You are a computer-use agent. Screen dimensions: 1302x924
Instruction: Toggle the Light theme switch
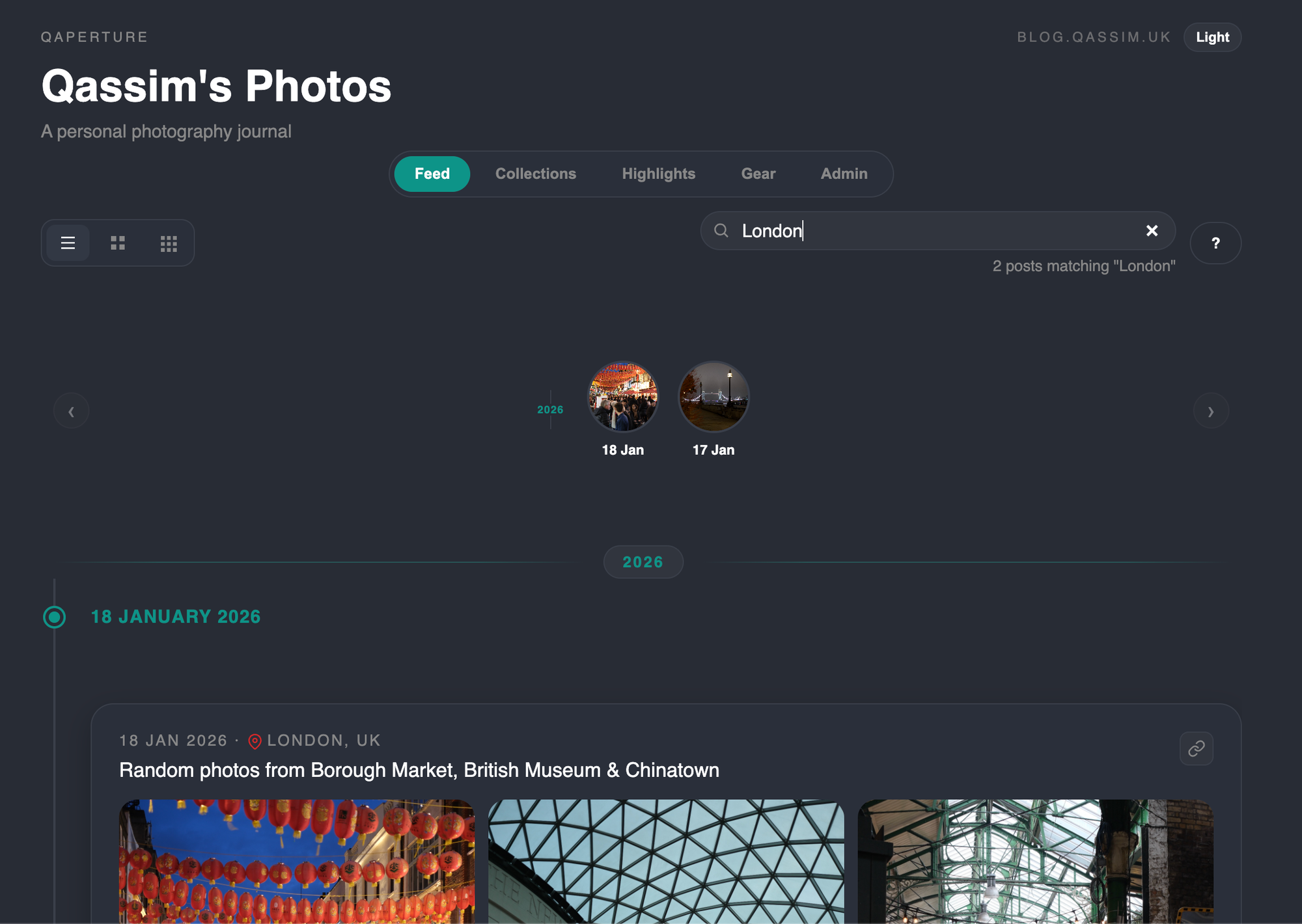1212,37
